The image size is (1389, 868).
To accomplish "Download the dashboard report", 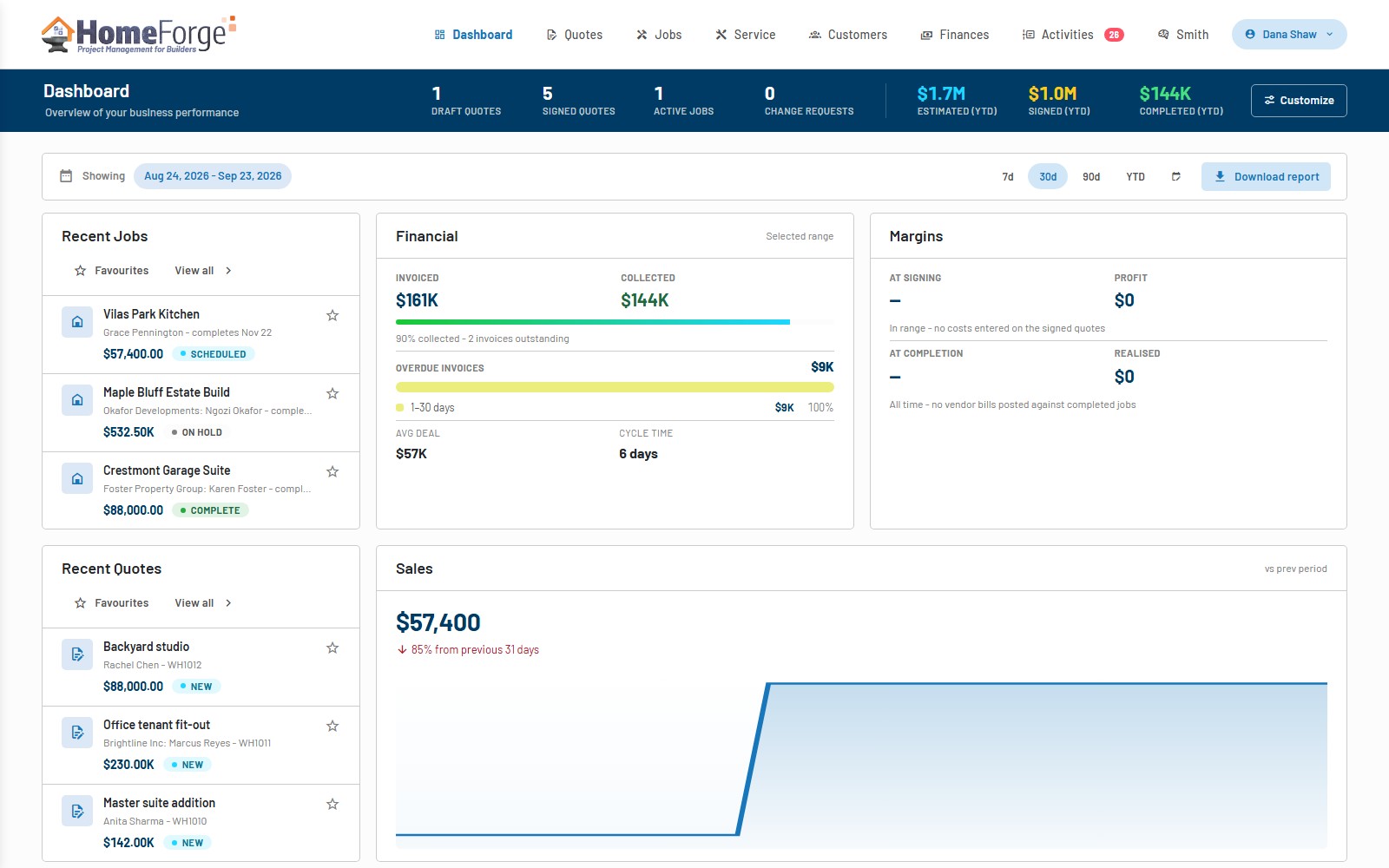I will [1266, 176].
